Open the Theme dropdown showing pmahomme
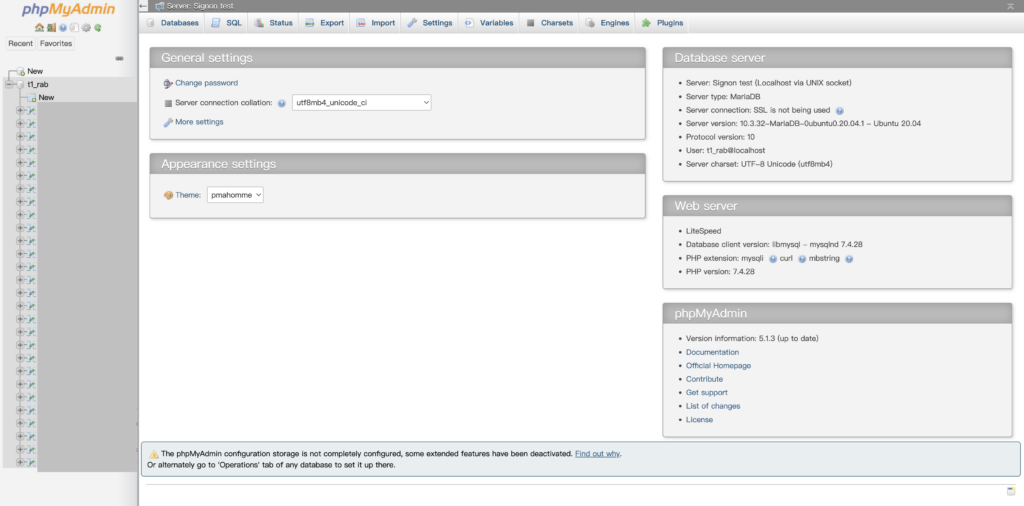 click(x=235, y=195)
